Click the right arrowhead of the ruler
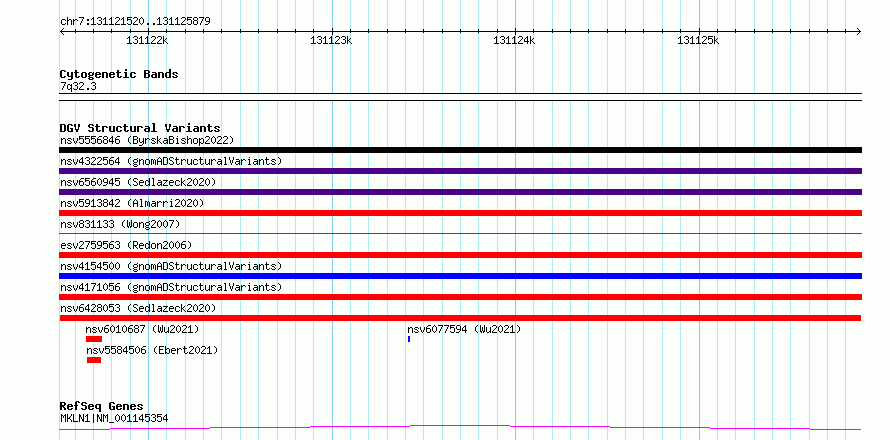890x440 pixels. 859,31
